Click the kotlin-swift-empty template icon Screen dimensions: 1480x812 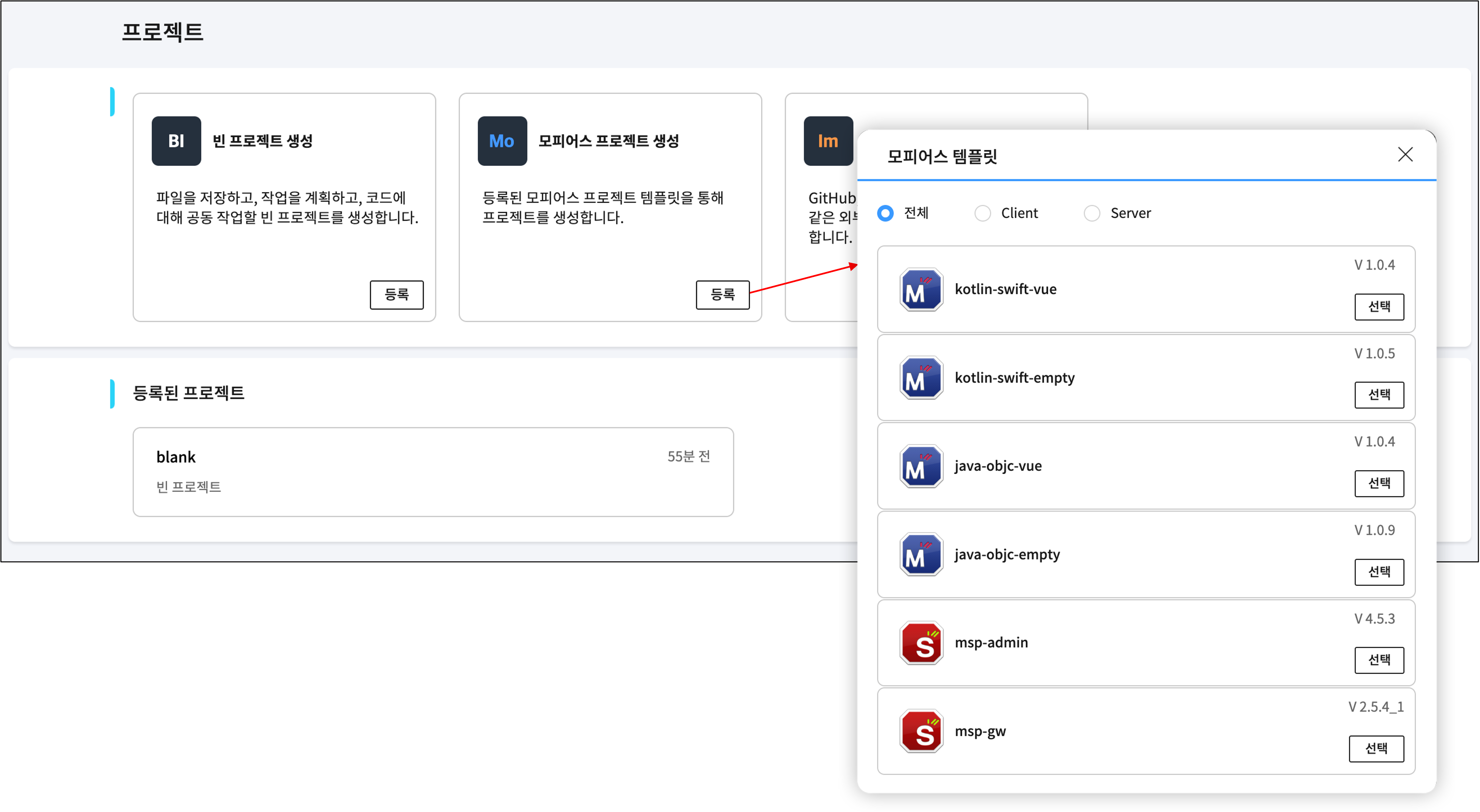921,378
